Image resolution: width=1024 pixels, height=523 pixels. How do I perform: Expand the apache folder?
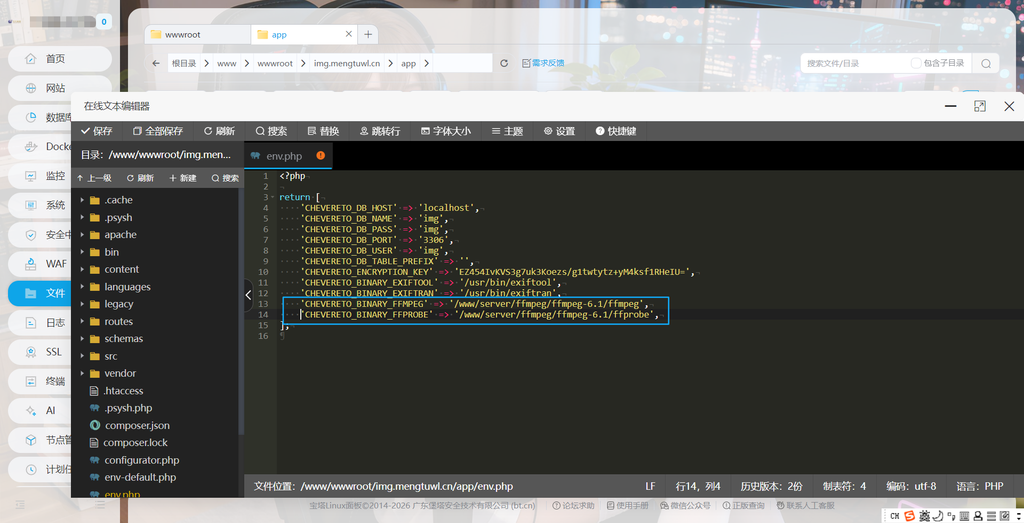(82, 234)
